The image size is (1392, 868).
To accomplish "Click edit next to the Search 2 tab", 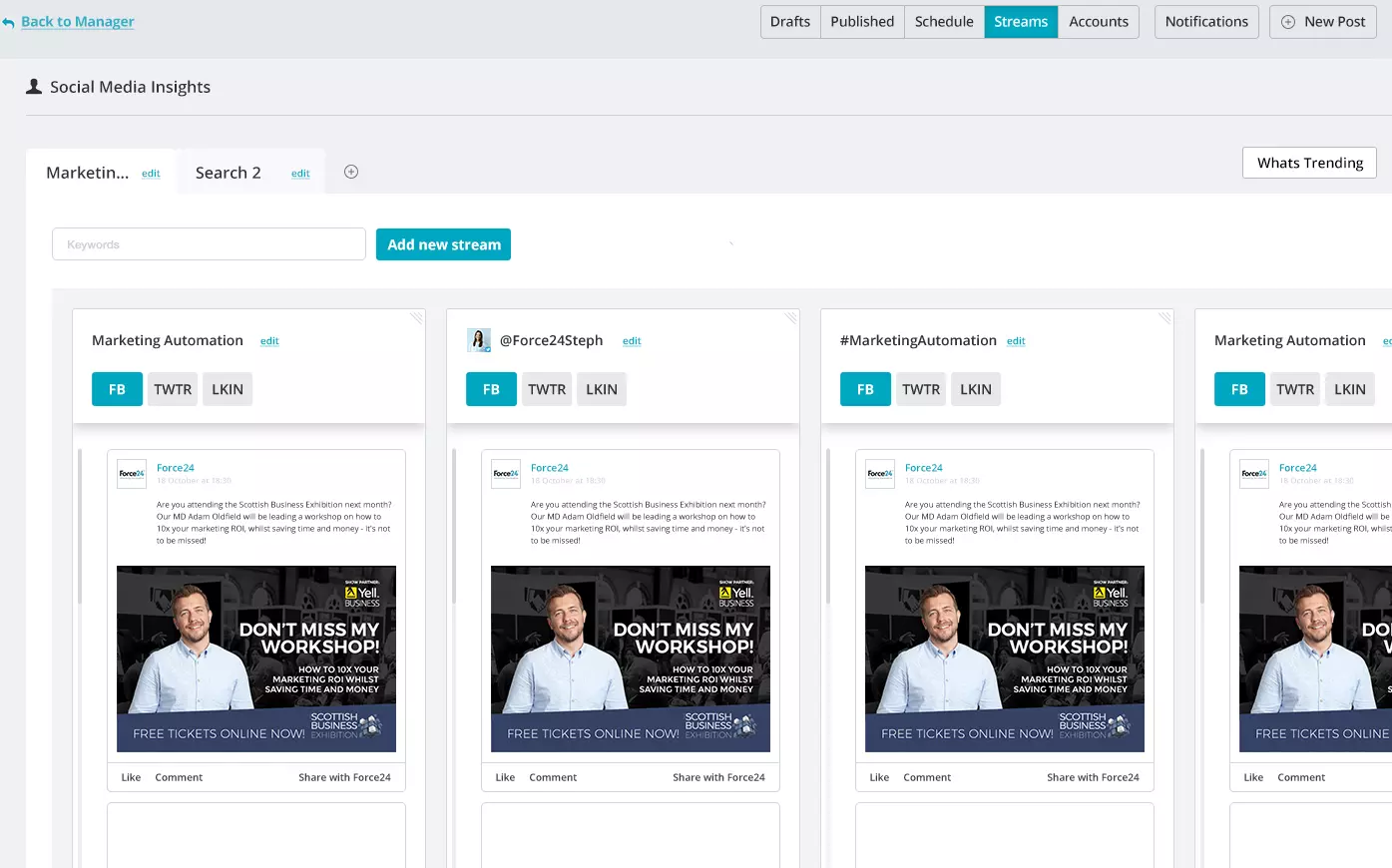I will (300, 174).
